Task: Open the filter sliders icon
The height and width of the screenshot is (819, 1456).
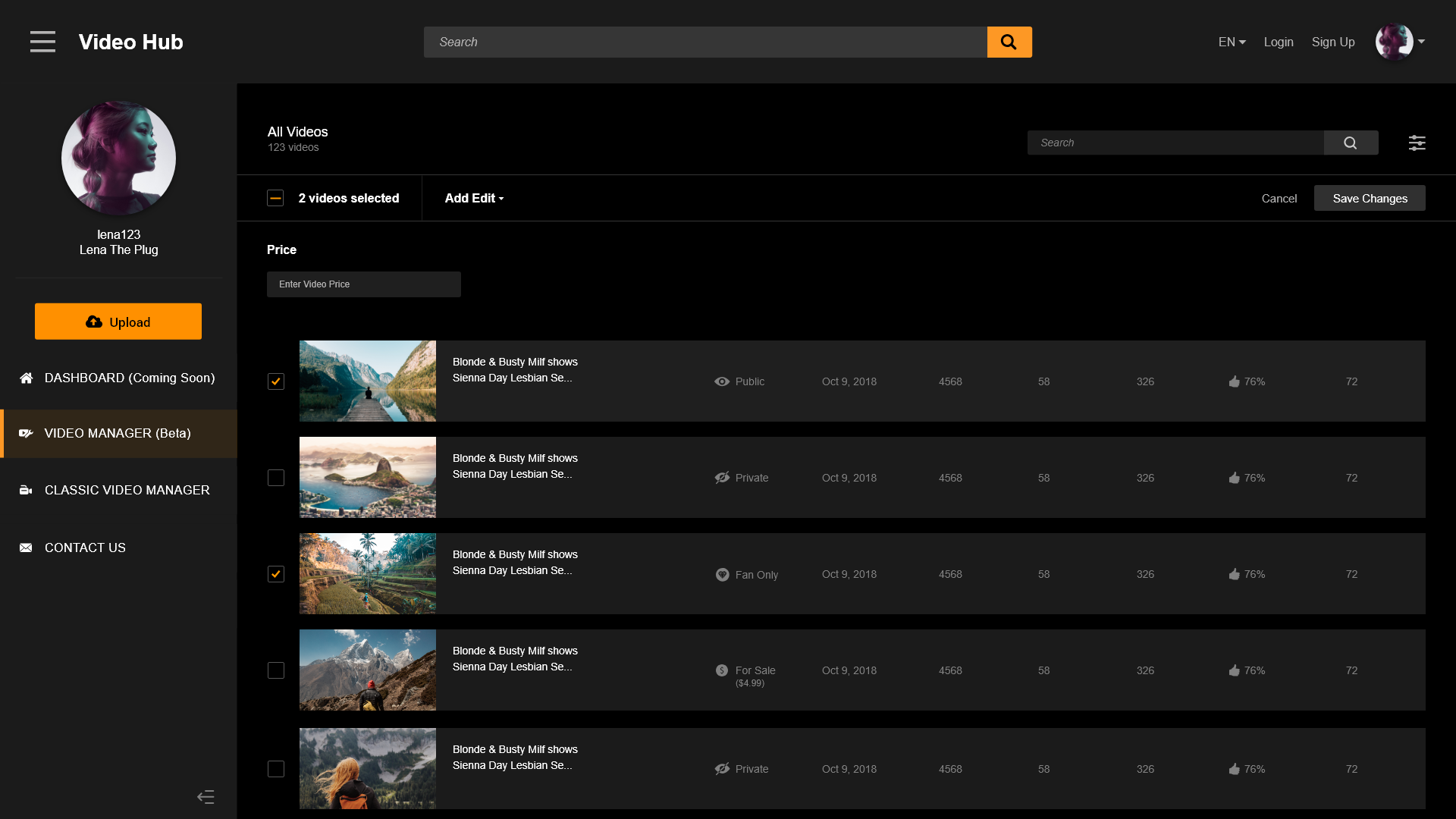Action: [x=1417, y=143]
